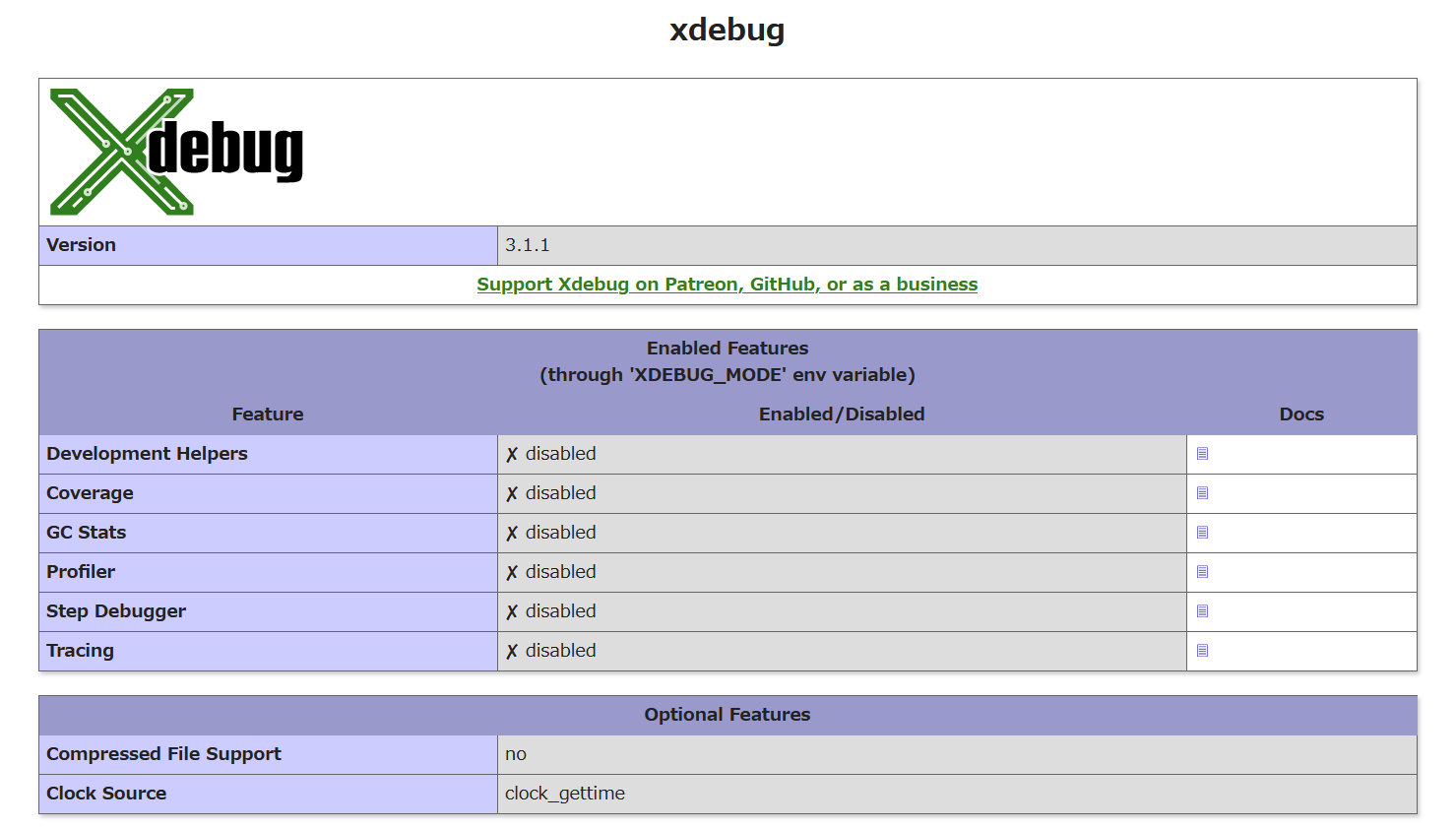Screen dimensions: 1456x829
Task: Open docs icon for Step Debugger
Action: pyautogui.click(x=1202, y=611)
